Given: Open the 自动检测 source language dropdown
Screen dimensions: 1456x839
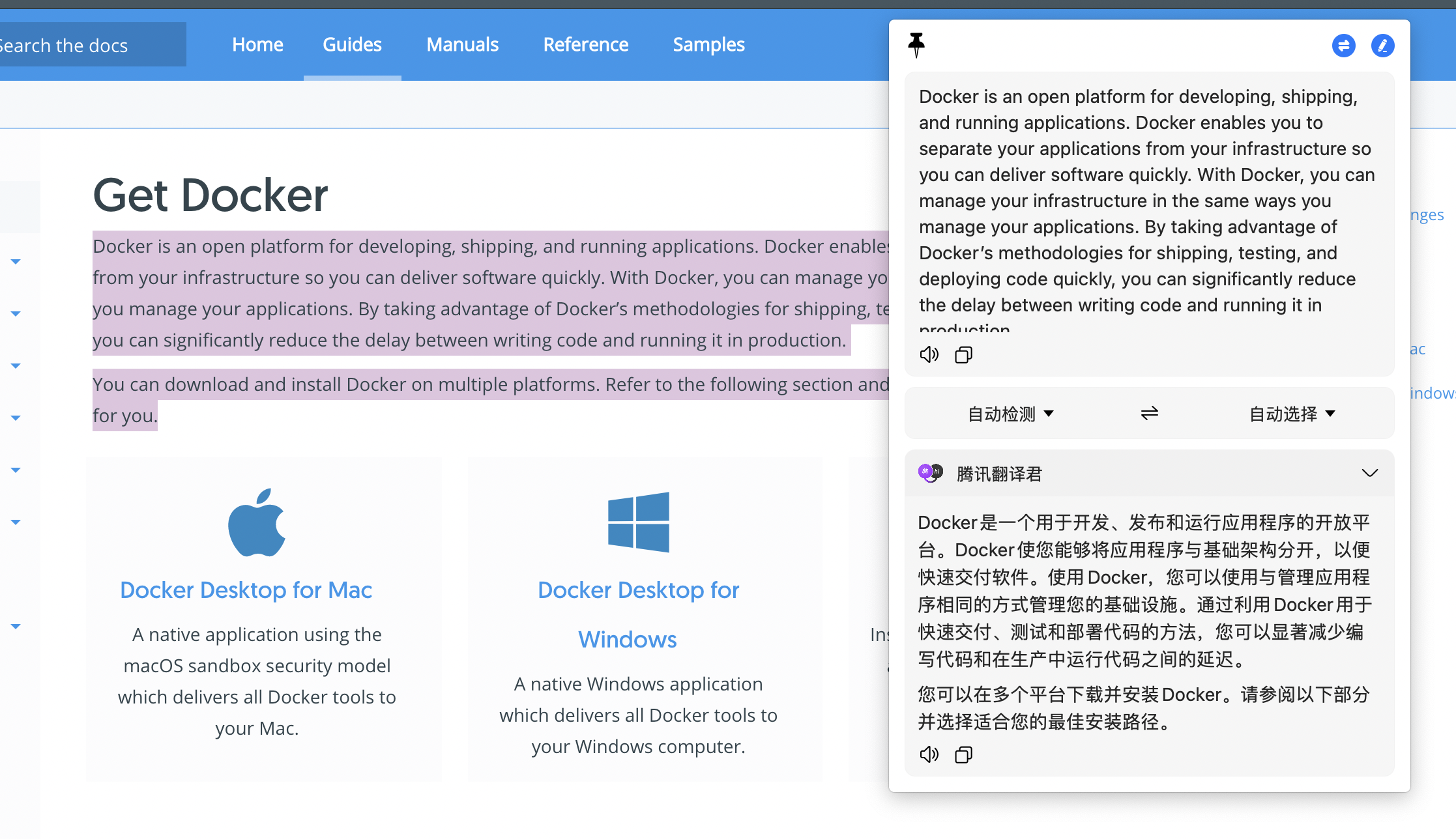Looking at the screenshot, I should 1010,414.
